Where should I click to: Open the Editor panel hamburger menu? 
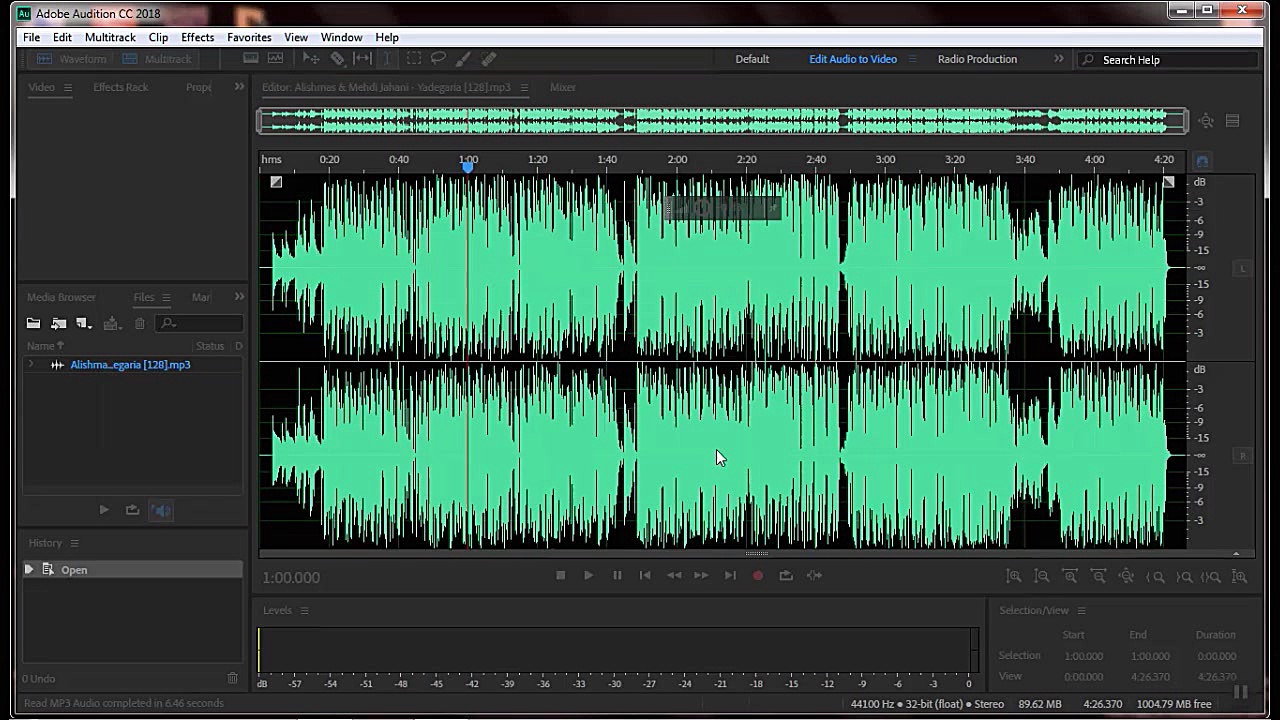pyautogui.click(x=524, y=87)
